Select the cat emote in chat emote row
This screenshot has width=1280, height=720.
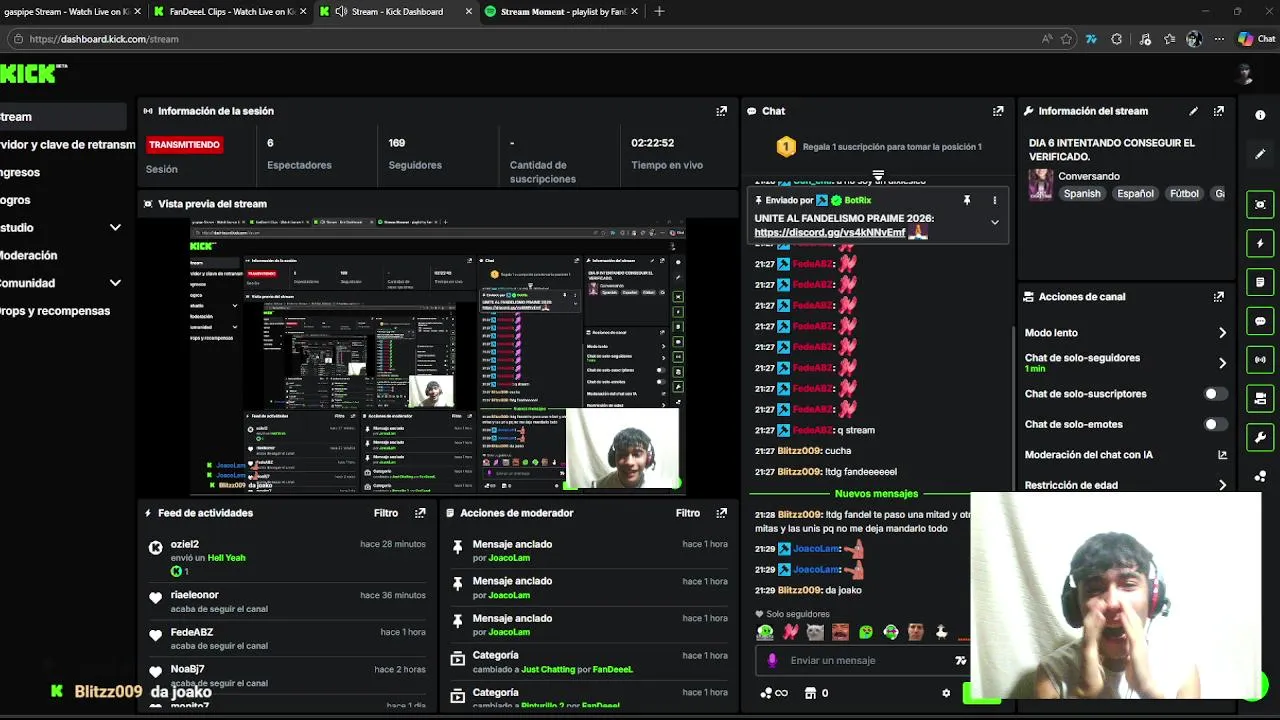(x=815, y=632)
